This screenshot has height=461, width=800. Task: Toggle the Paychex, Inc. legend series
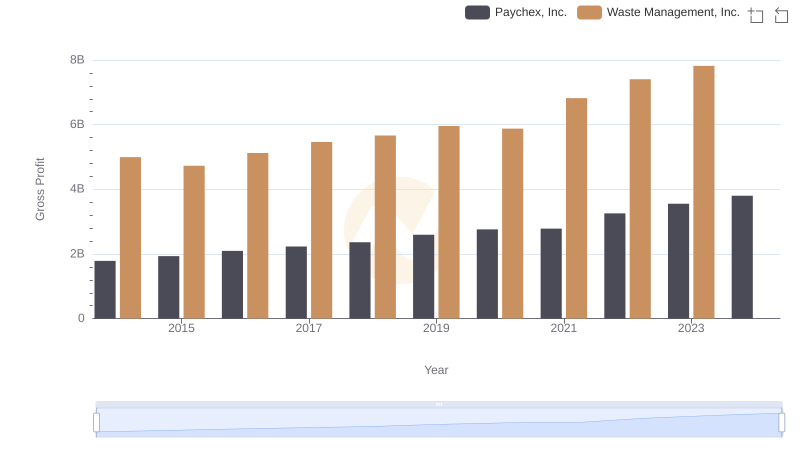(x=516, y=12)
